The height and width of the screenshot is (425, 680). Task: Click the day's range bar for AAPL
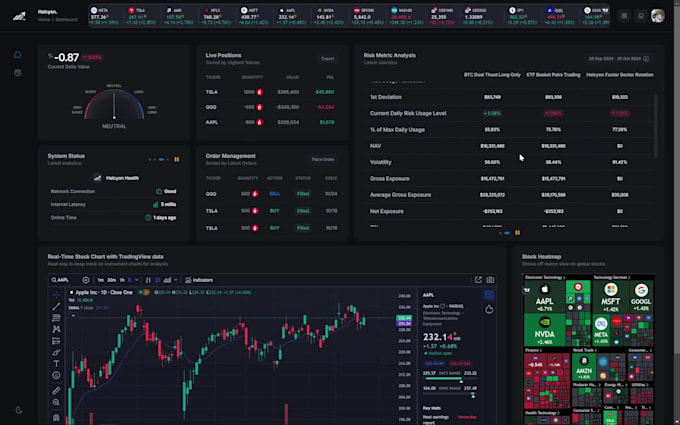click(450, 379)
